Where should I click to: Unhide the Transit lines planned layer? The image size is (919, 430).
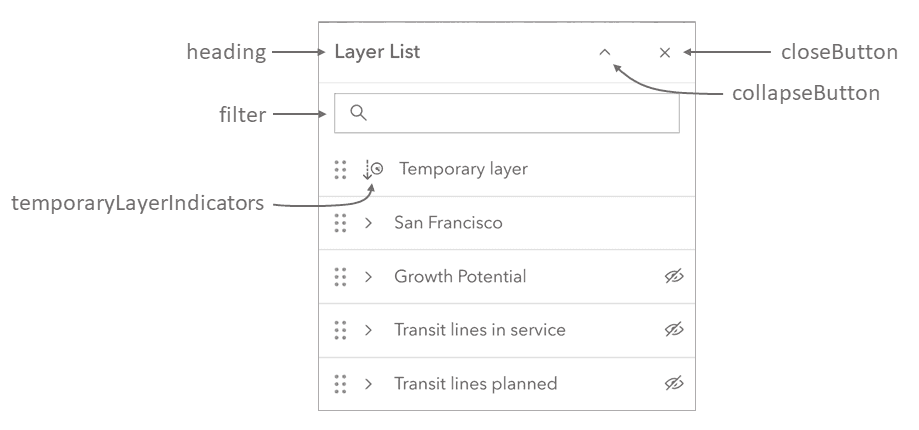674,383
